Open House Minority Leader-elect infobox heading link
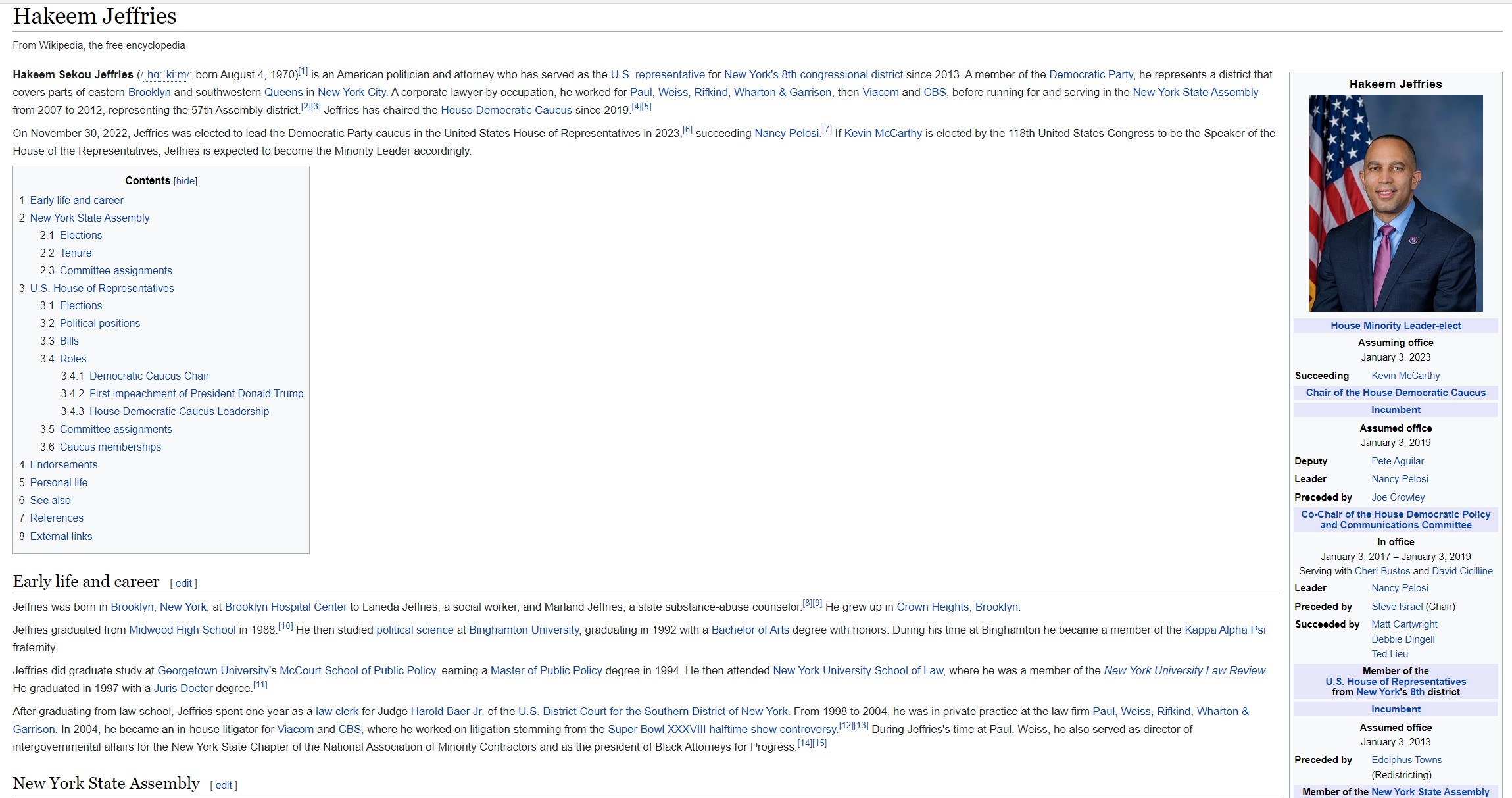Viewport: 1512px width, 798px height. coord(1396,326)
